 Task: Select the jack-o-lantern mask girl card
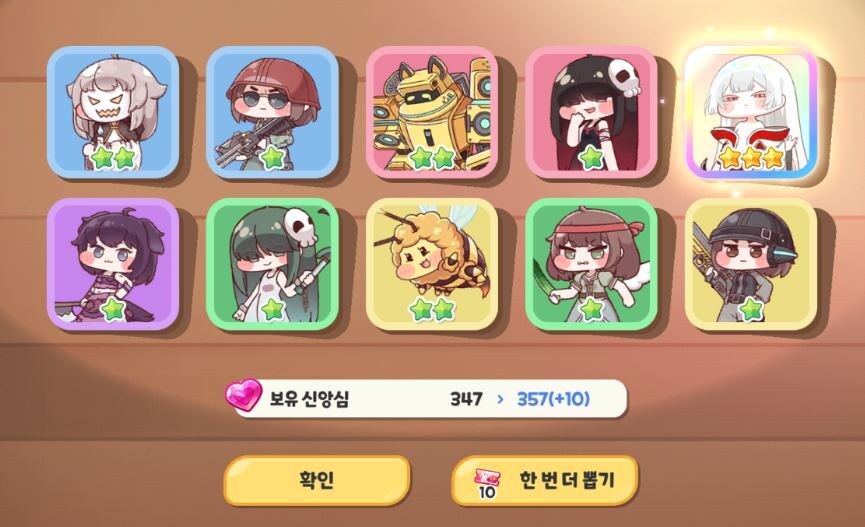113,112
